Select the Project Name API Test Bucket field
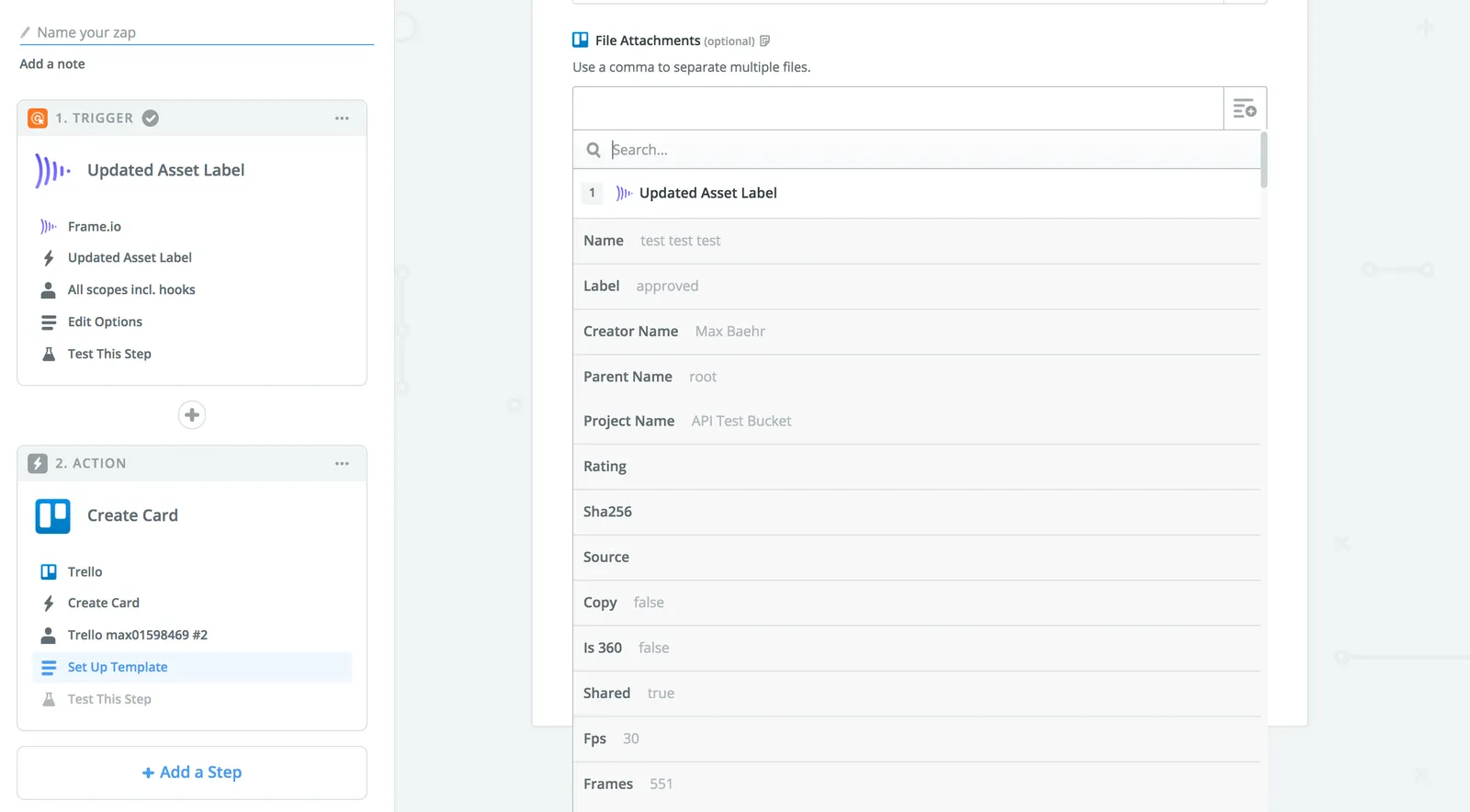The image size is (1470, 812). pos(917,422)
